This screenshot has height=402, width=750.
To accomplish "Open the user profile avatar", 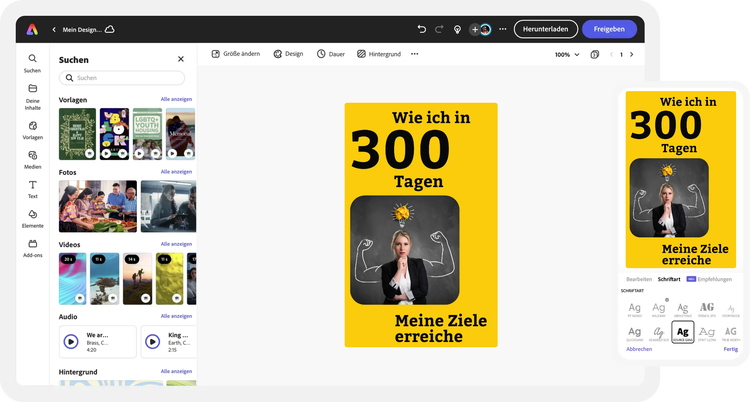I will click(485, 30).
